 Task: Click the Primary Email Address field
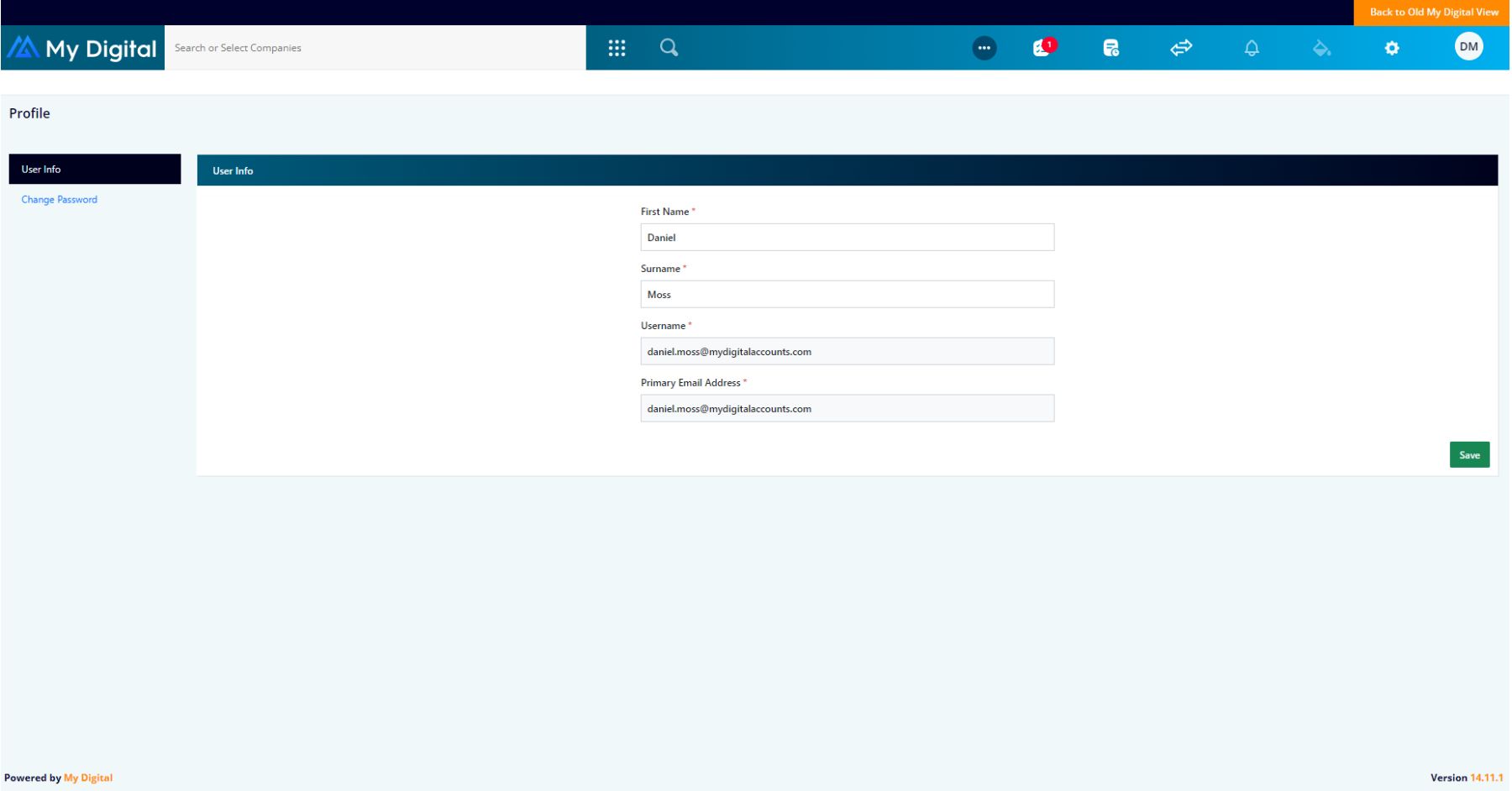point(847,409)
